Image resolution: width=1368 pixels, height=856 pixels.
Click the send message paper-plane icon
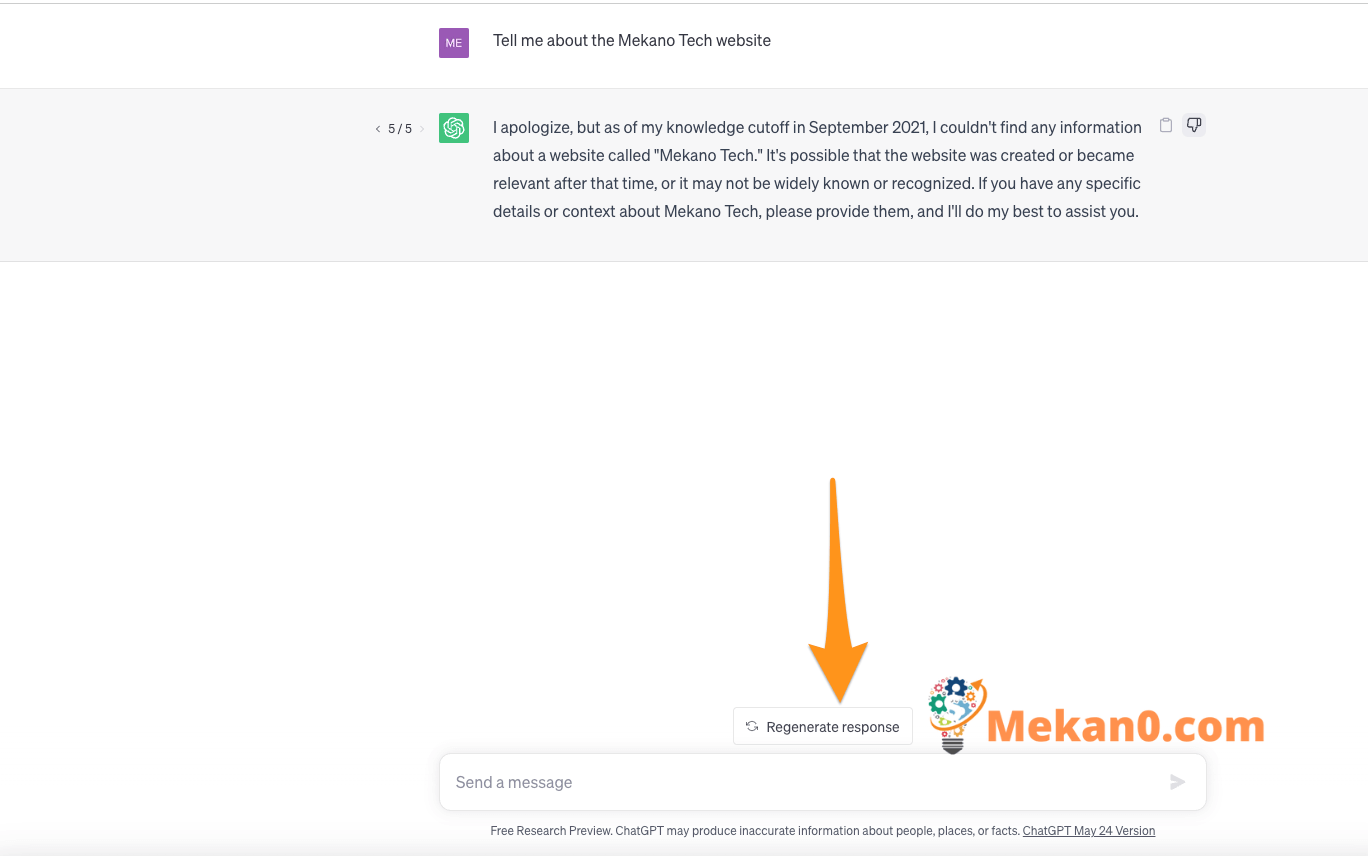coord(1178,782)
